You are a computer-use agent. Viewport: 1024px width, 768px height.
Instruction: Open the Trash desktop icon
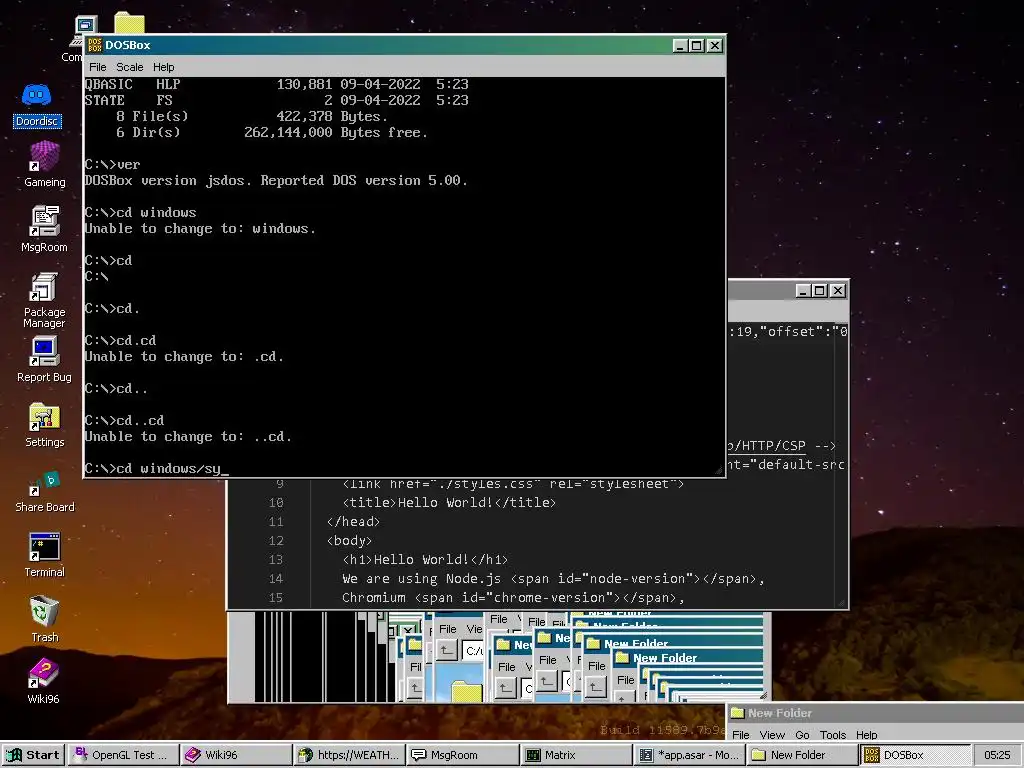(x=44, y=619)
